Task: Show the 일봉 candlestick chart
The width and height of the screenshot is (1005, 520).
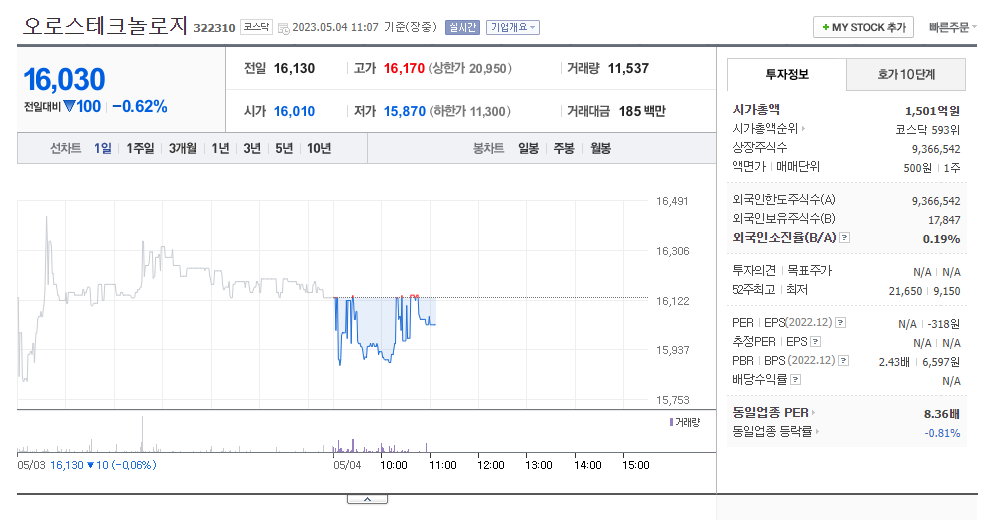Action: [529, 148]
